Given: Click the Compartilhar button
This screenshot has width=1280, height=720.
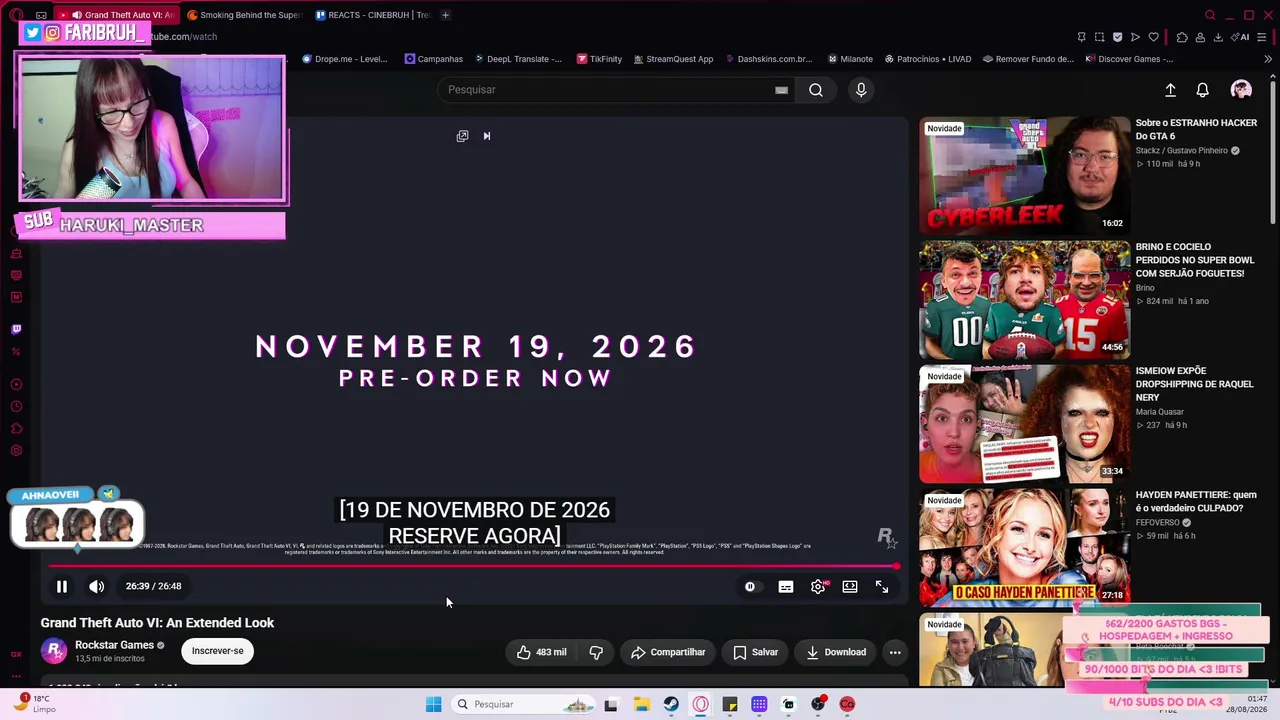Looking at the screenshot, I should (668, 652).
